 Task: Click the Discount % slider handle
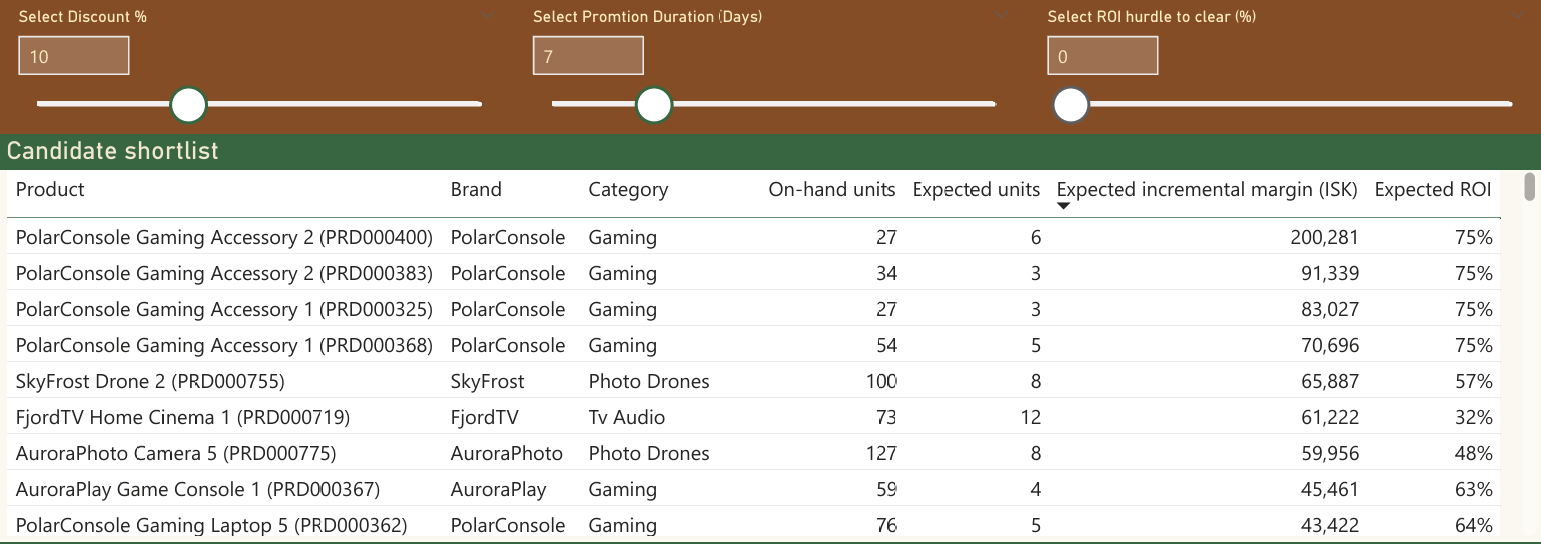[x=188, y=104]
